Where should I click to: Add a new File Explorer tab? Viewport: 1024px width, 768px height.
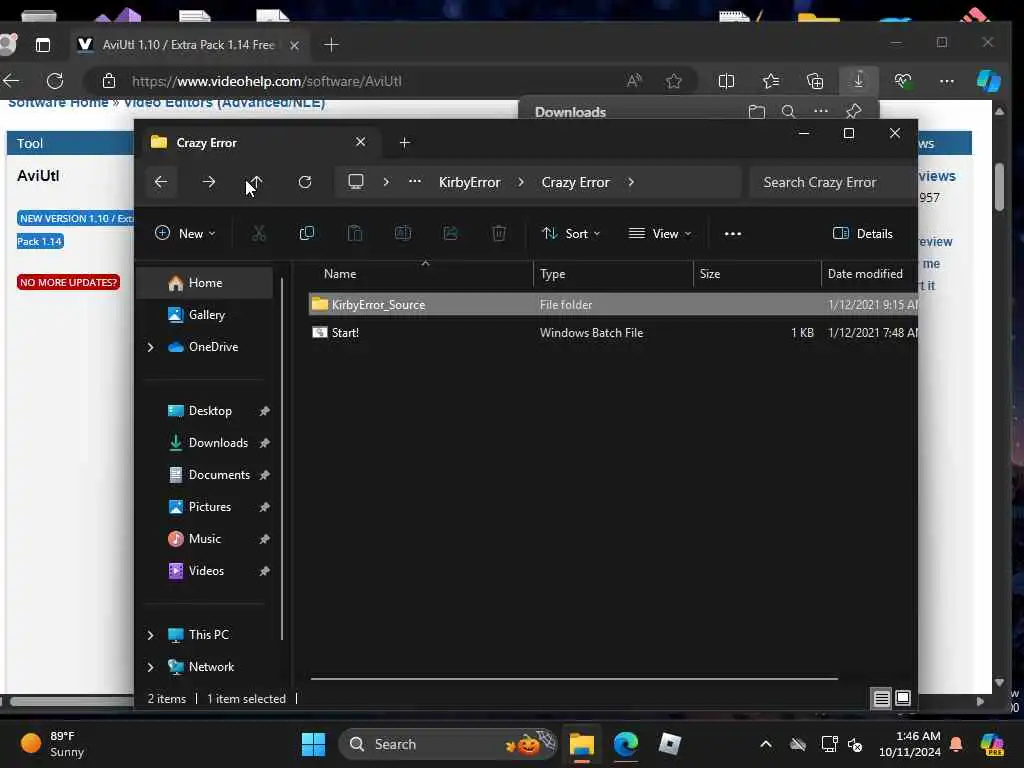[x=405, y=142]
